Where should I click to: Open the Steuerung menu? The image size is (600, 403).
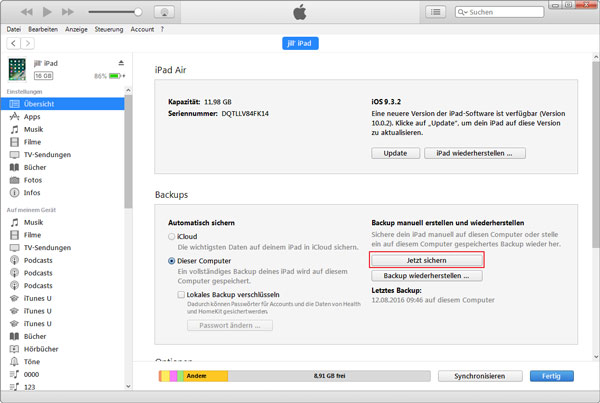pyautogui.click(x=109, y=29)
